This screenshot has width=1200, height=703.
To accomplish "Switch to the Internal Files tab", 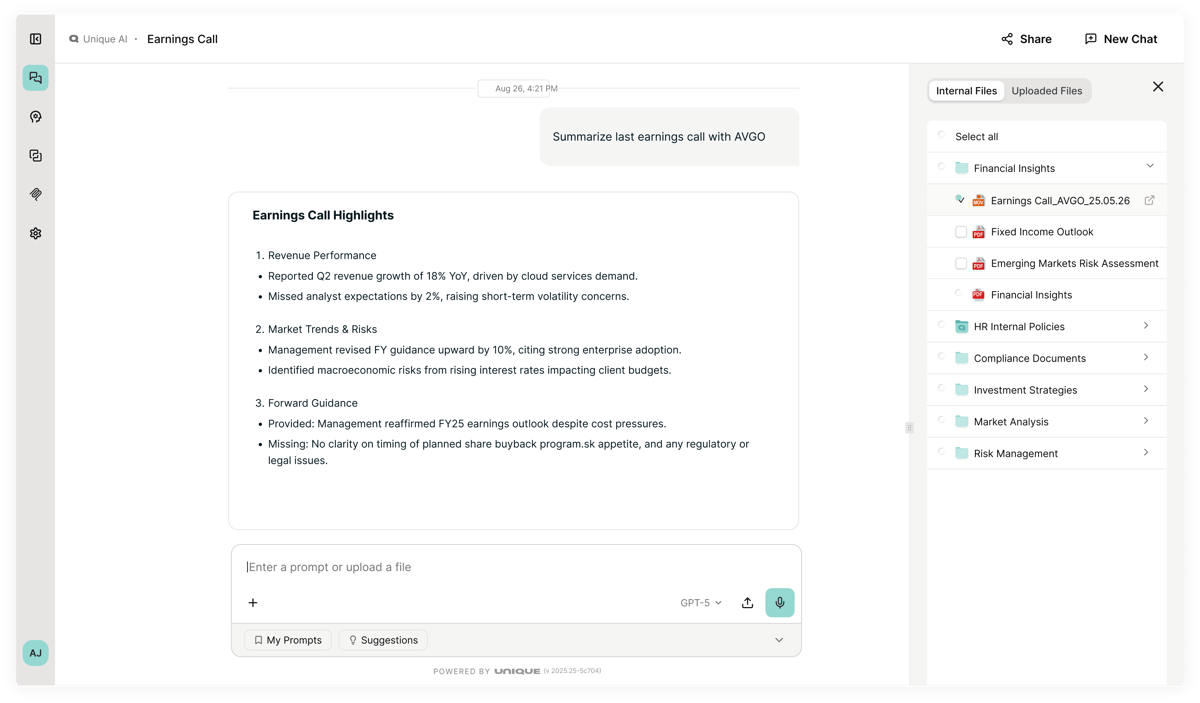I will click(x=966, y=91).
